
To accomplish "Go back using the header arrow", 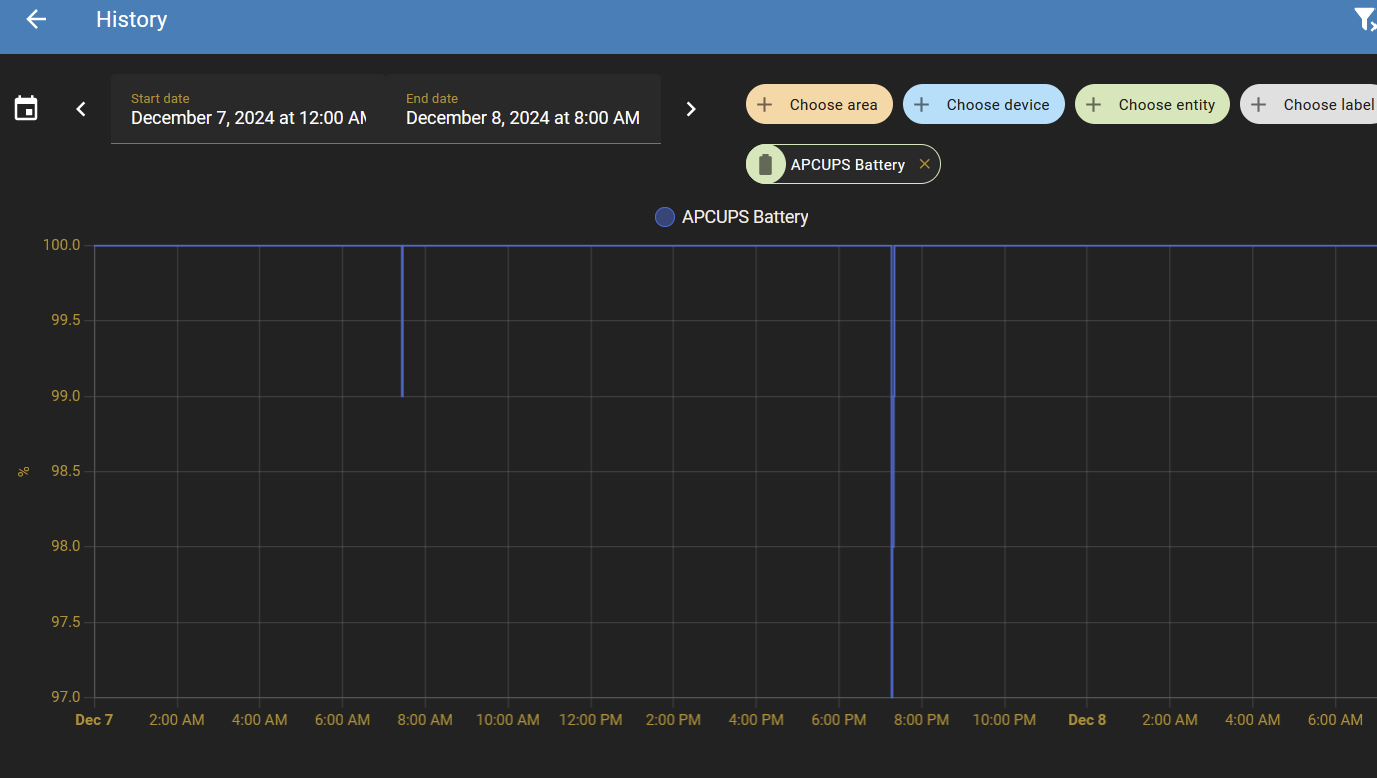I will (36, 19).
